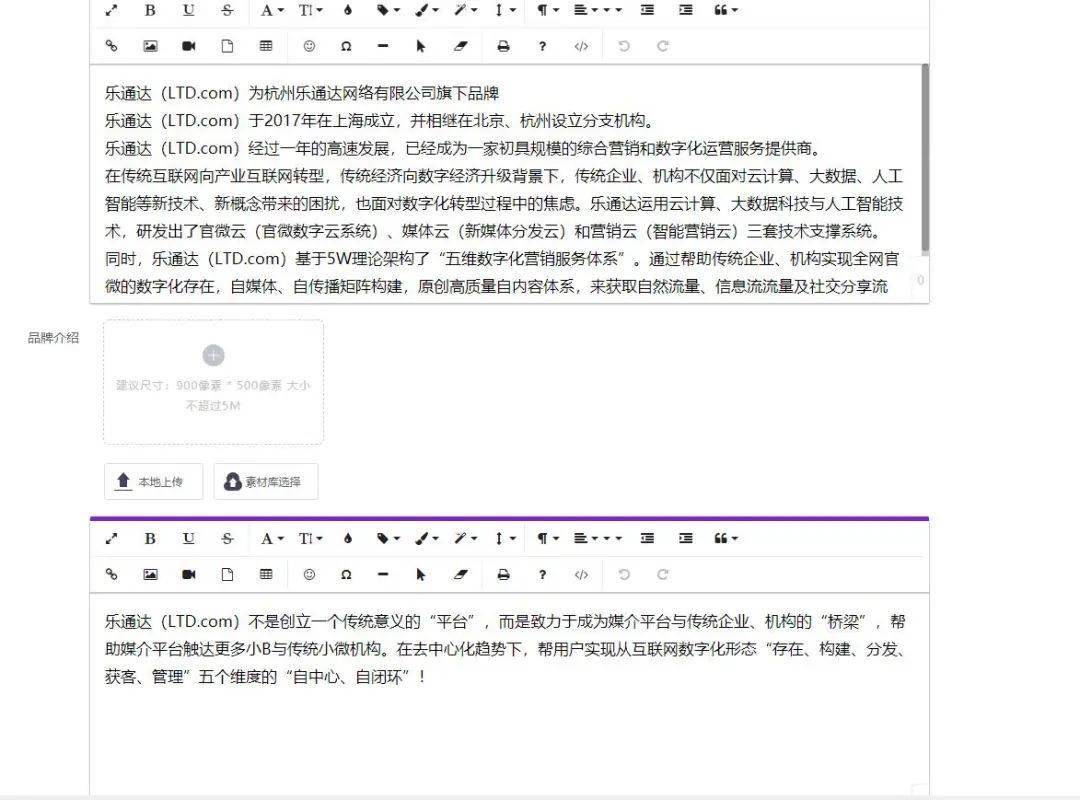Insert a link using the upper editor toolbar
This screenshot has height=800, width=1080.
[x=112, y=46]
